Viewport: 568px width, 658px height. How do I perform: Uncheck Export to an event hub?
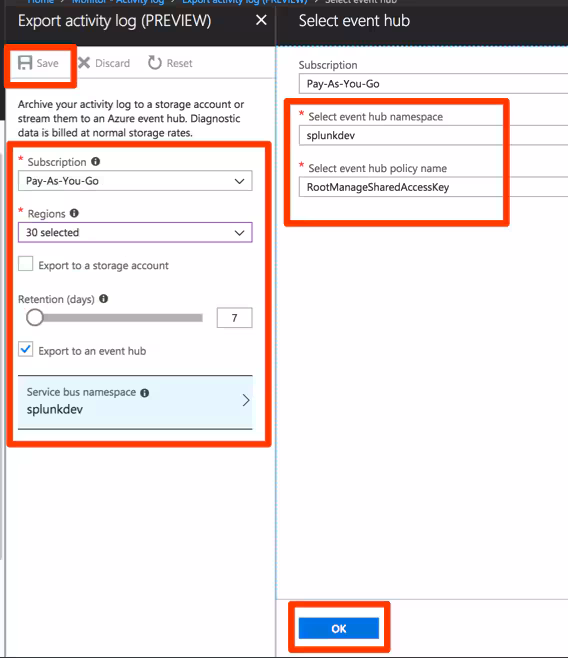[x=26, y=349]
